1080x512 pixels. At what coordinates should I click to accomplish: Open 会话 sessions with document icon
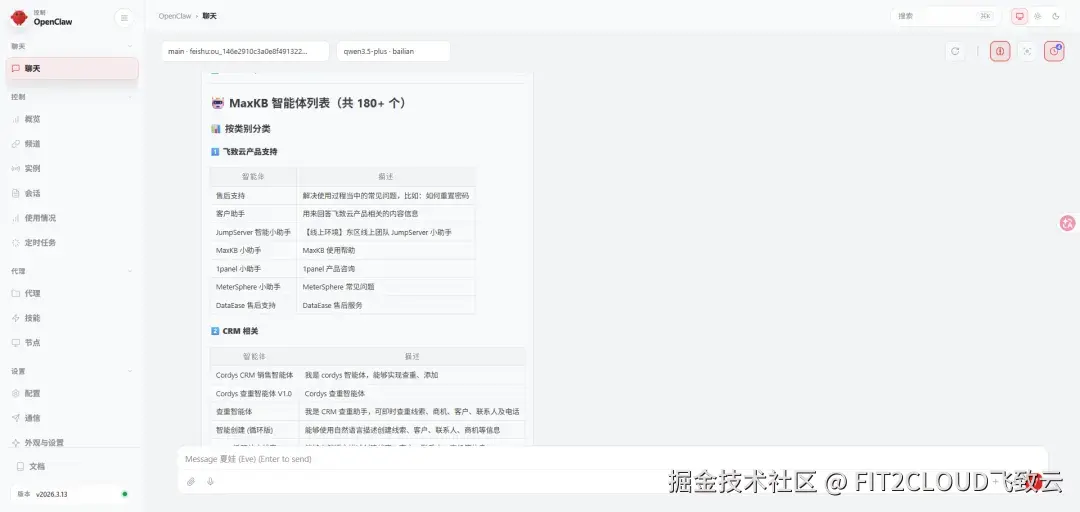(x=72, y=193)
